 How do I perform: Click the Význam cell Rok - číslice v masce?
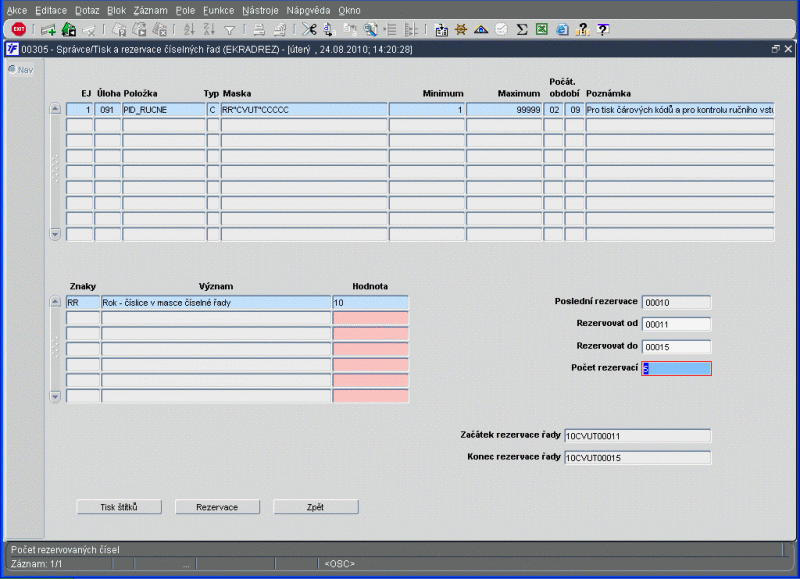pos(216,303)
